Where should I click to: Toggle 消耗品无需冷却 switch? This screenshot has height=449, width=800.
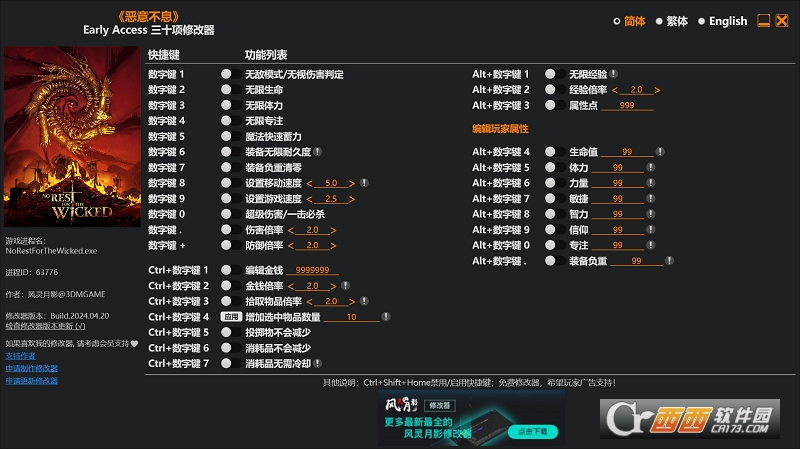[231, 363]
